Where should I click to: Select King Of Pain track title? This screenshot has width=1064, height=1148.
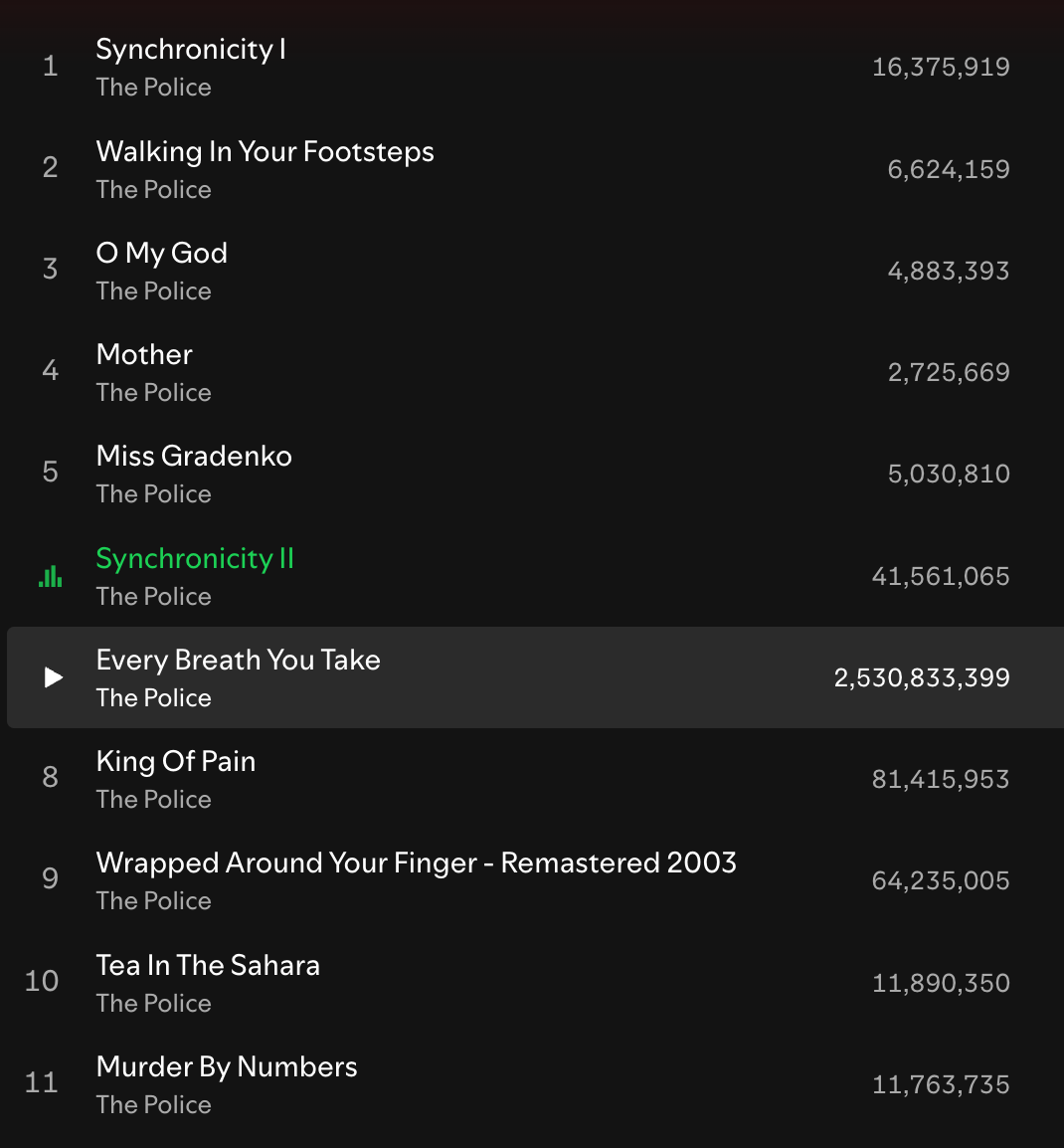176,762
